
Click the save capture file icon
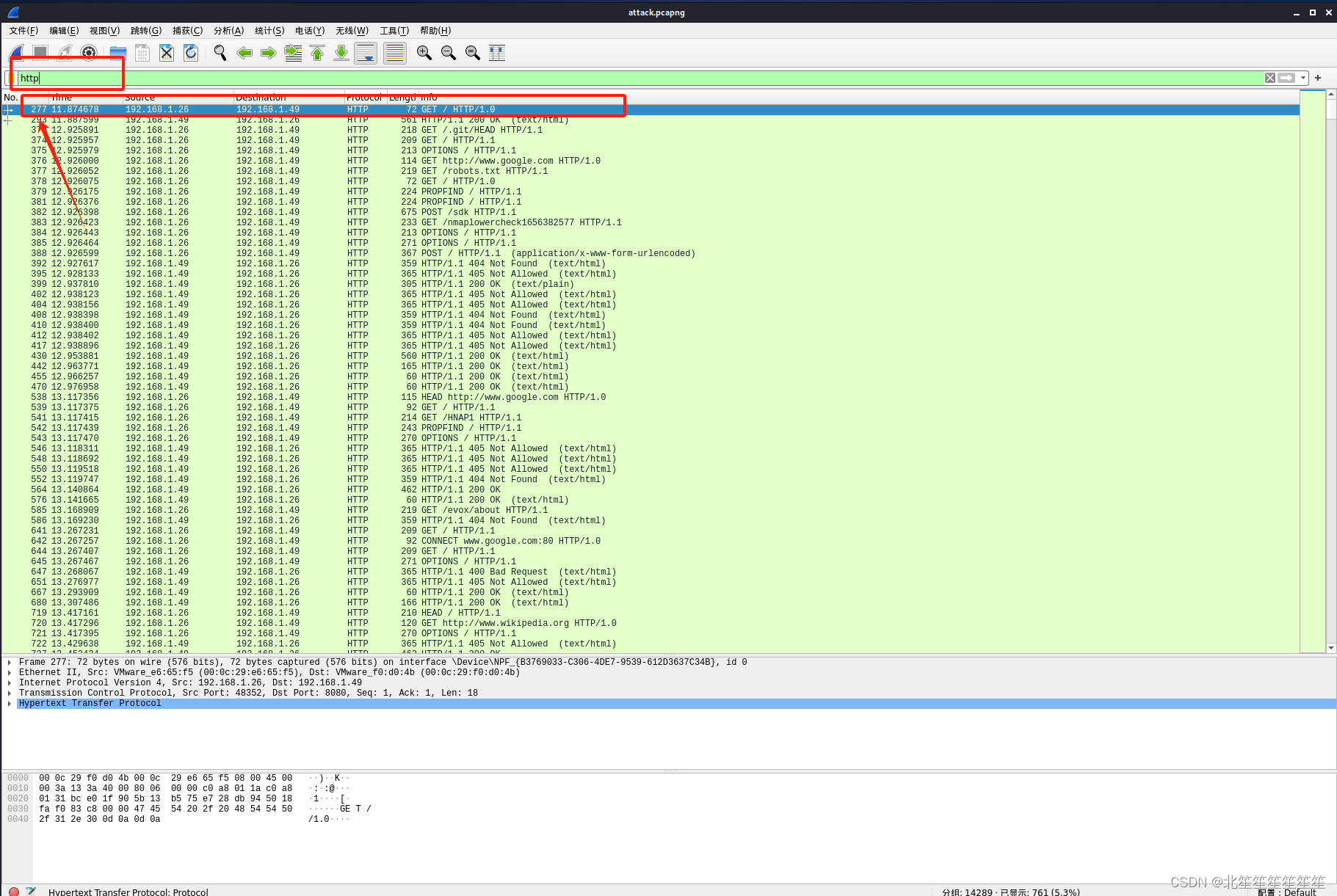point(142,53)
